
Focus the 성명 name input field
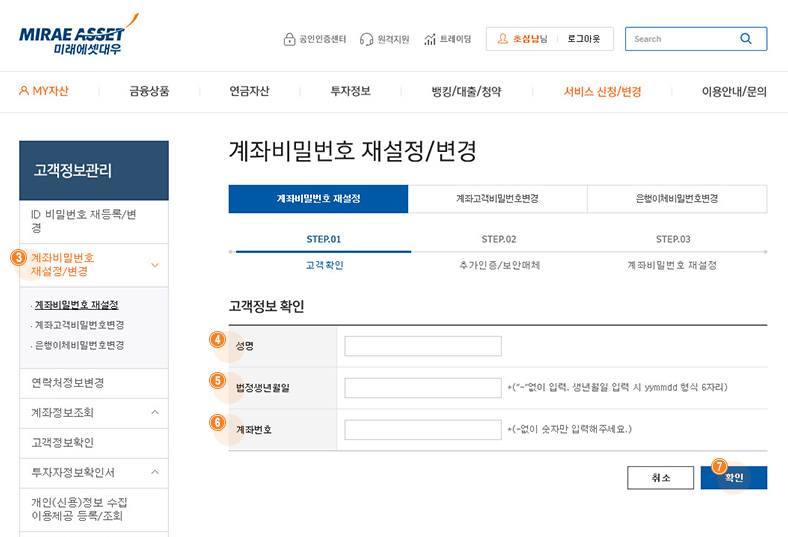point(422,346)
